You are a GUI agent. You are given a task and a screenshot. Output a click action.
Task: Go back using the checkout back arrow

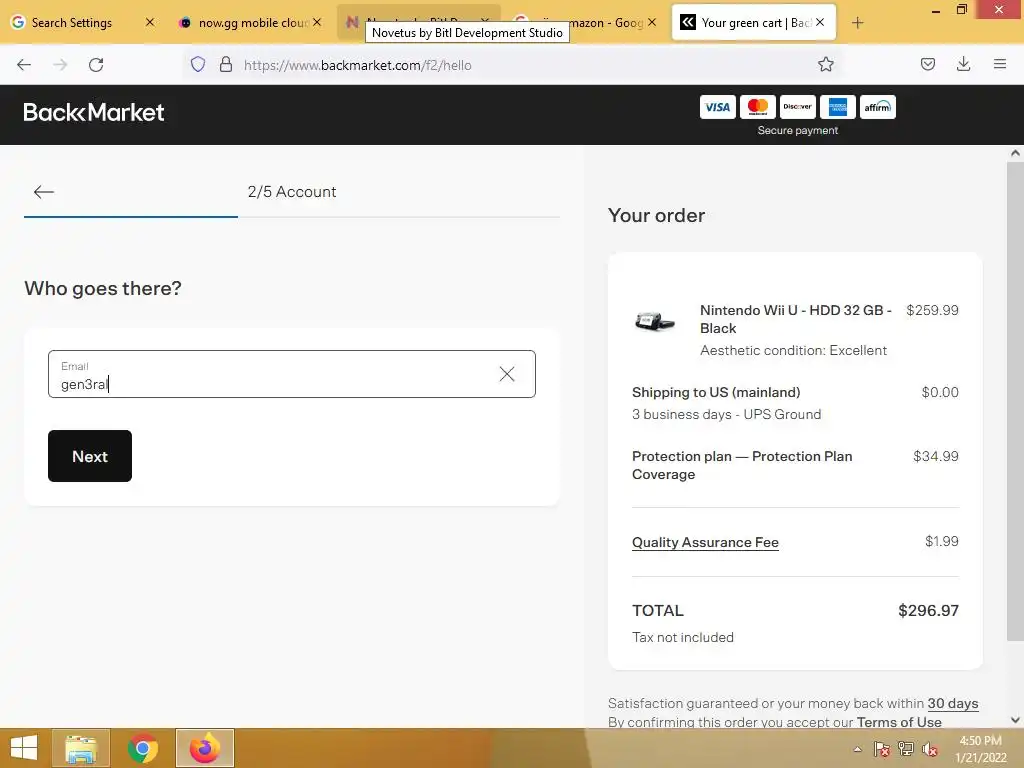pyautogui.click(x=44, y=192)
